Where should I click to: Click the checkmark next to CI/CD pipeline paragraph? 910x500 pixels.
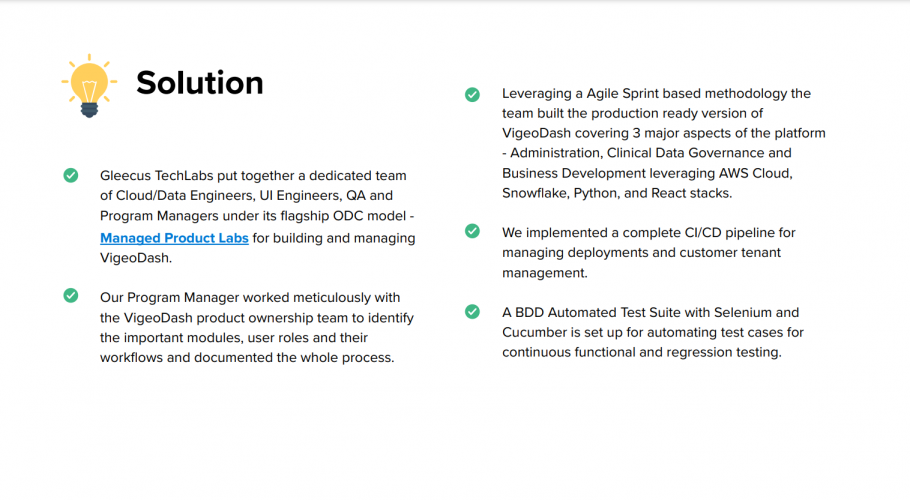click(472, 232)
